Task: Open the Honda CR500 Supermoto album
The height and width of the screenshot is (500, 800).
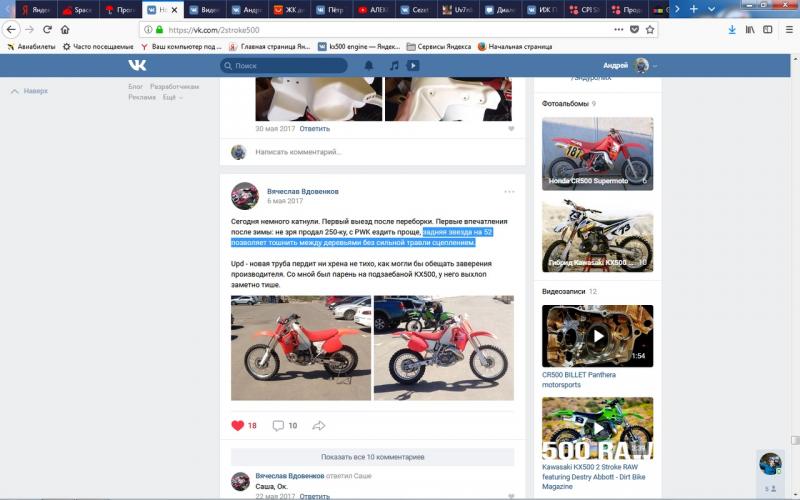Action: tap(597, 154)
